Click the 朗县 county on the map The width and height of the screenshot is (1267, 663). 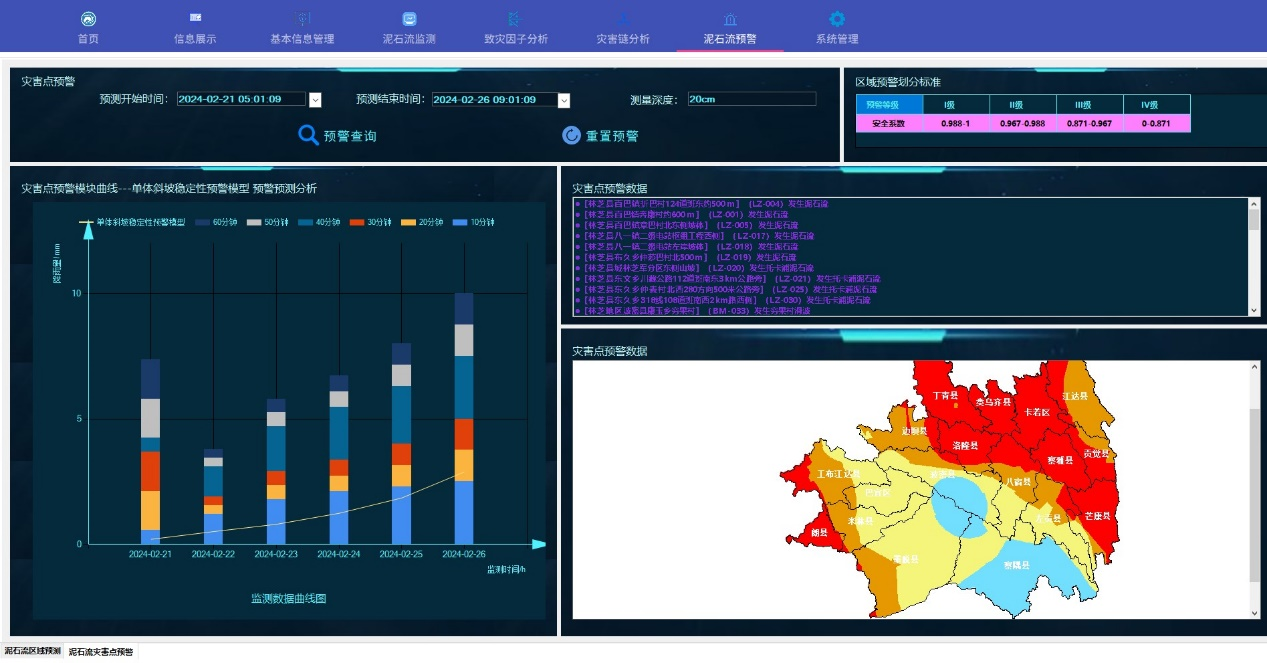pos(819,533)
